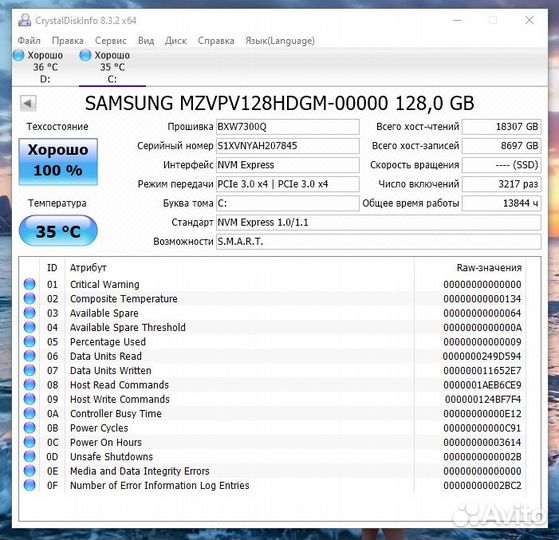
Task: Close the CrystalDiskInfo window
Action: pyautogui.click(x=529, y=20)
